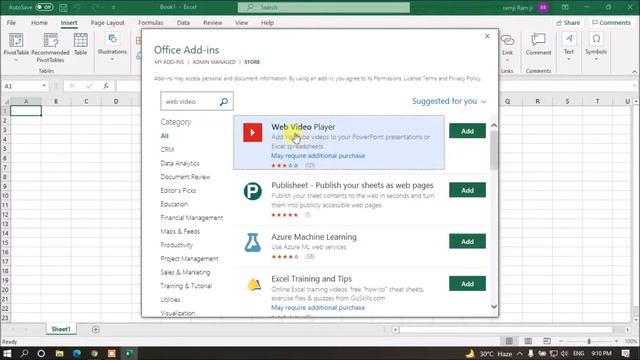Click the Excel Training and Tips icon

[253, 284]
